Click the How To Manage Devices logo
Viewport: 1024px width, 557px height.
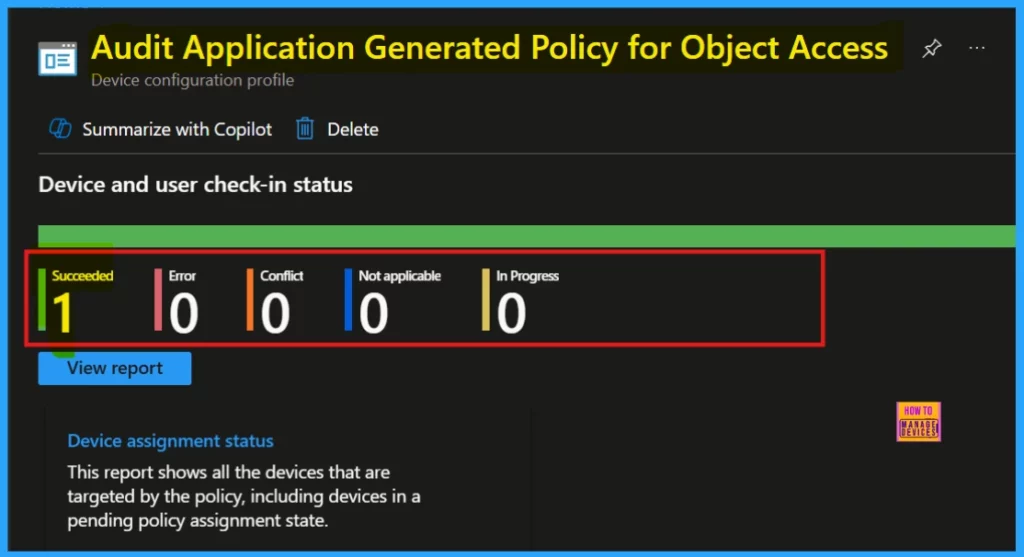918,422
